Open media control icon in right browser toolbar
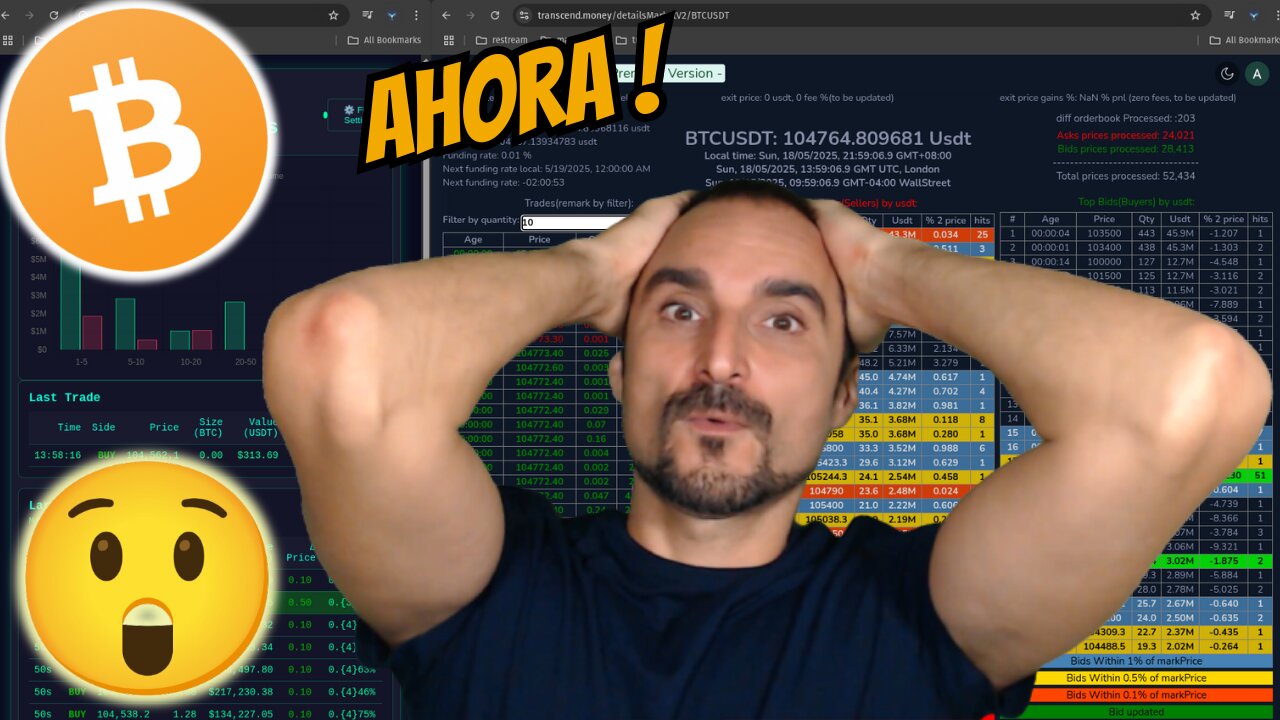The width and height of the screenshot is (1280, 720). coord(1229,16)
